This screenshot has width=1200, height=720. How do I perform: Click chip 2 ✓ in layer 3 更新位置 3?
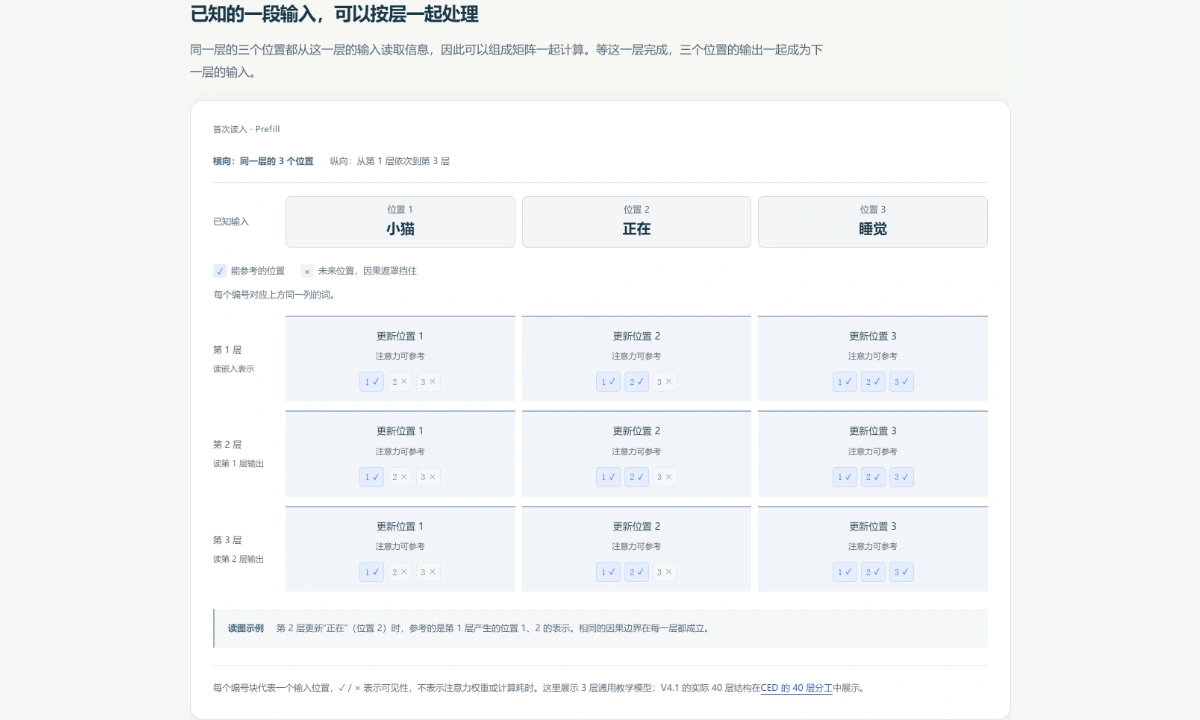pyautogui.click(x=873, y=572)
